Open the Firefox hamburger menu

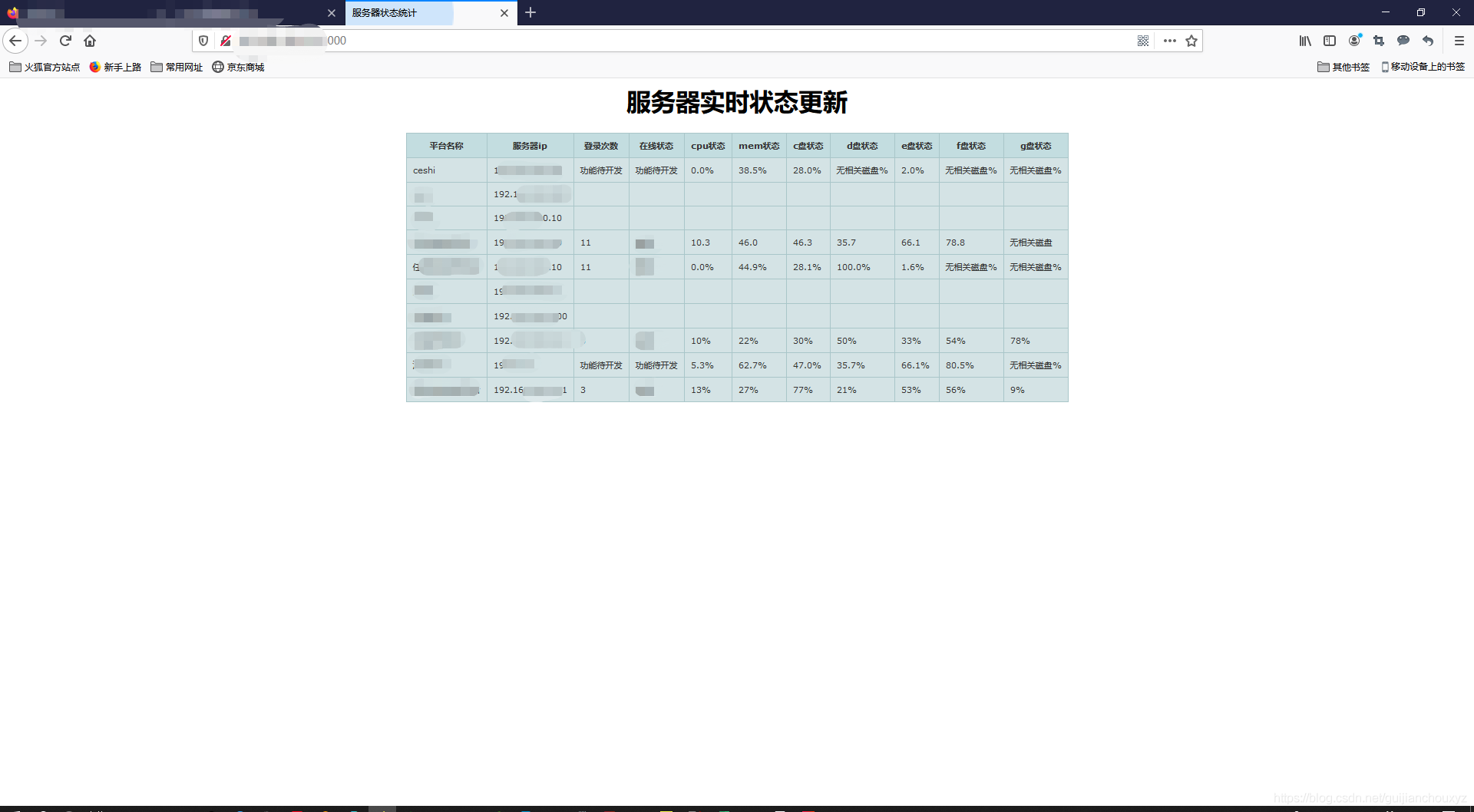pos(1459,41)
